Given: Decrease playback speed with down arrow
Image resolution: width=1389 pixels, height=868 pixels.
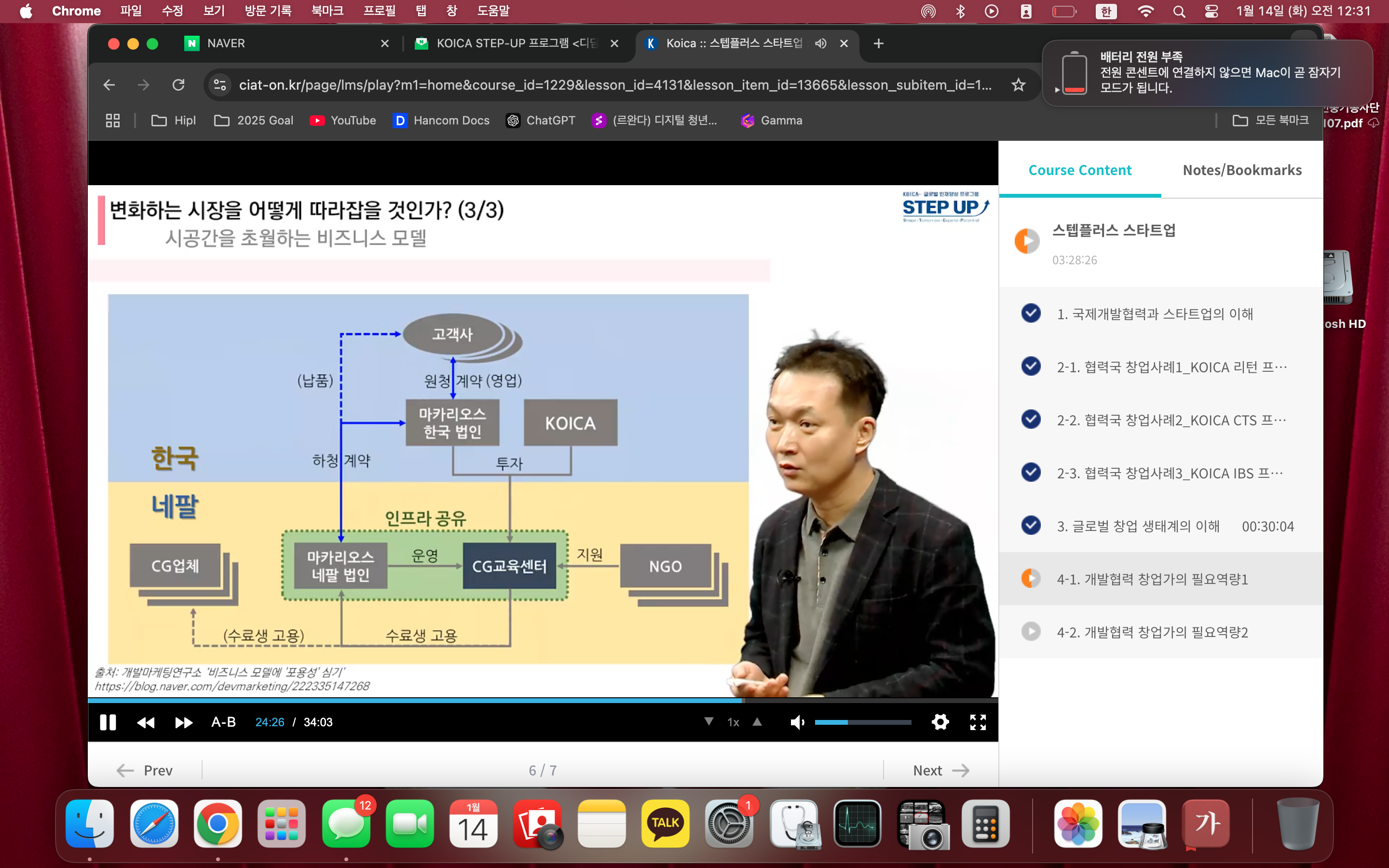Looking at the screenshot, I should (709, 721).
